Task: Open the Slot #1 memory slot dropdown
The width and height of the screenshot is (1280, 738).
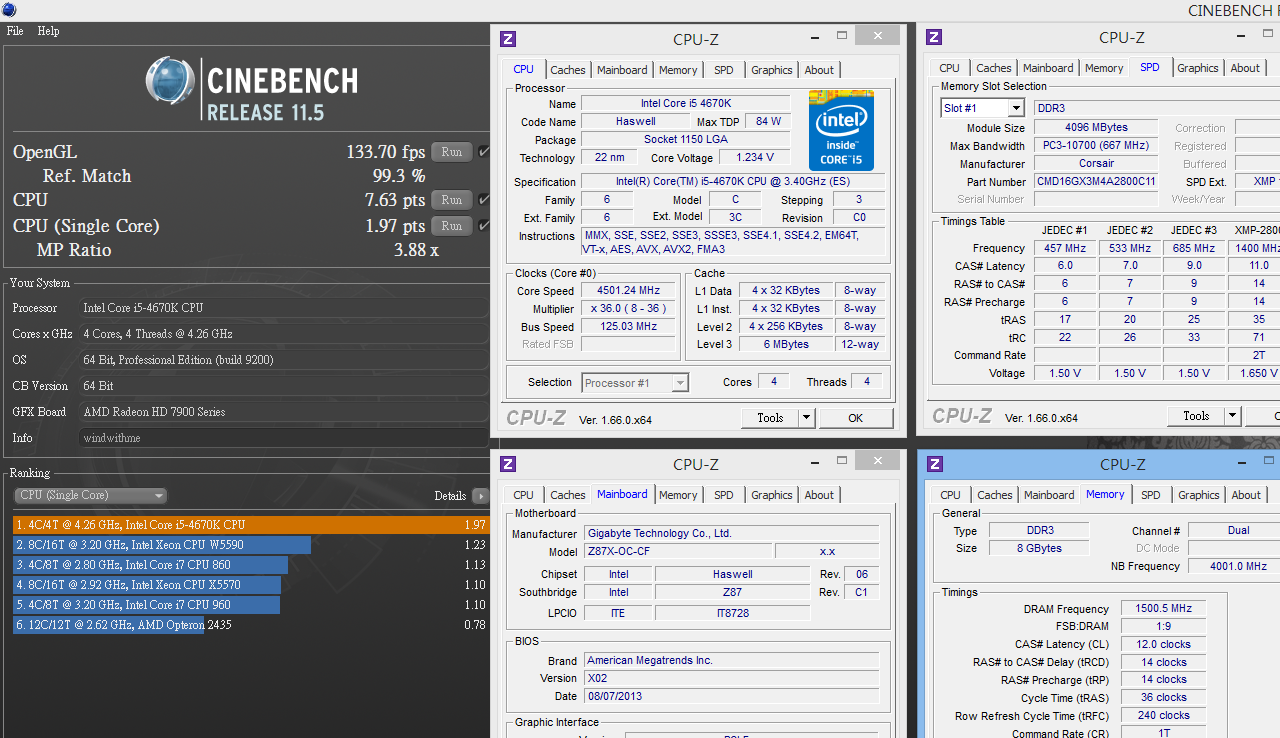Action: [x=982, y=108]
